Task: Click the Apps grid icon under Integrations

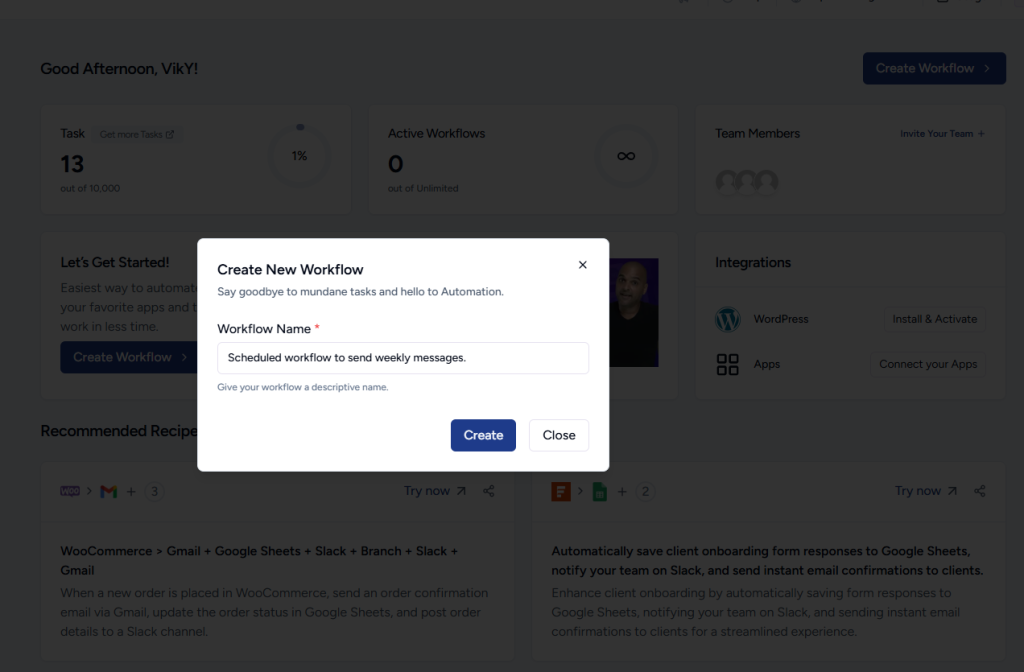Action: [727, 364]
